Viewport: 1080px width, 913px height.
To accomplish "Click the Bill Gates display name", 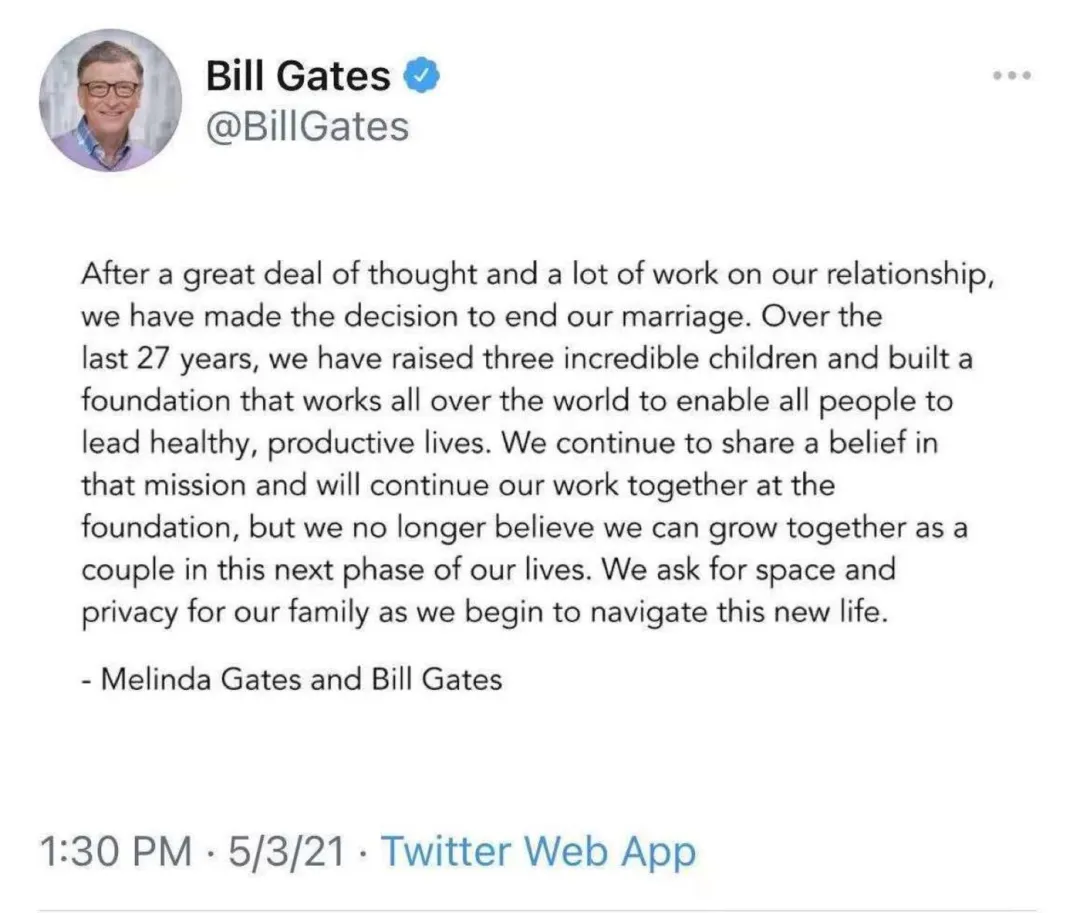I will (298, 75).
